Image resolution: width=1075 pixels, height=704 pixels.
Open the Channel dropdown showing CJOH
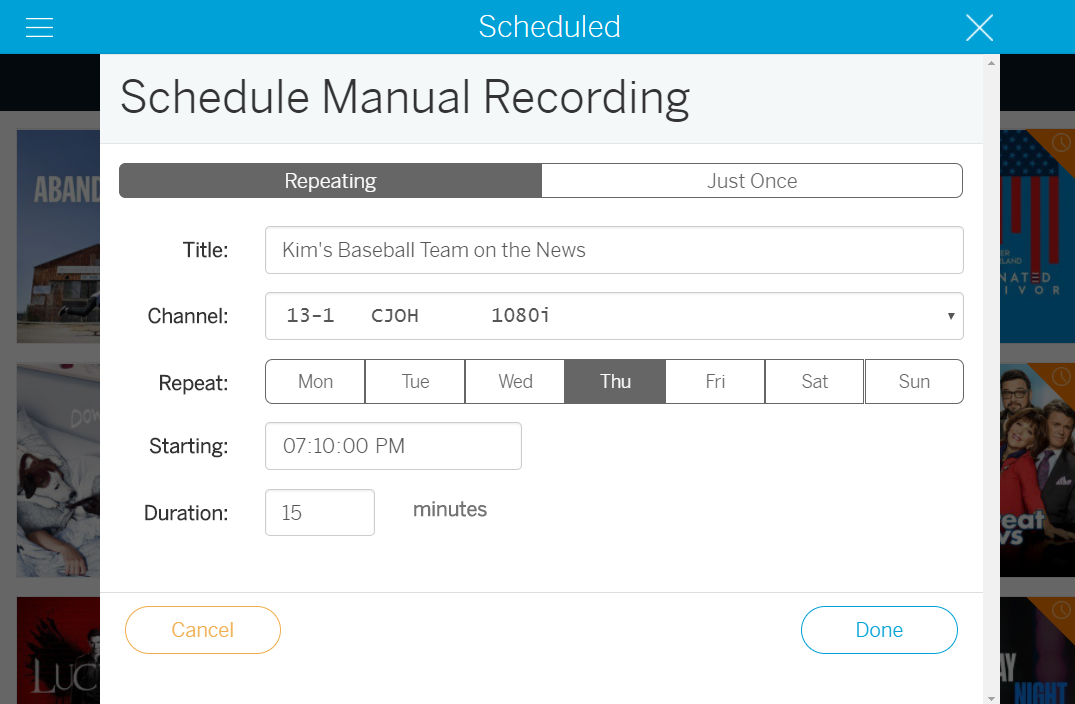click(x=614, y=316)
